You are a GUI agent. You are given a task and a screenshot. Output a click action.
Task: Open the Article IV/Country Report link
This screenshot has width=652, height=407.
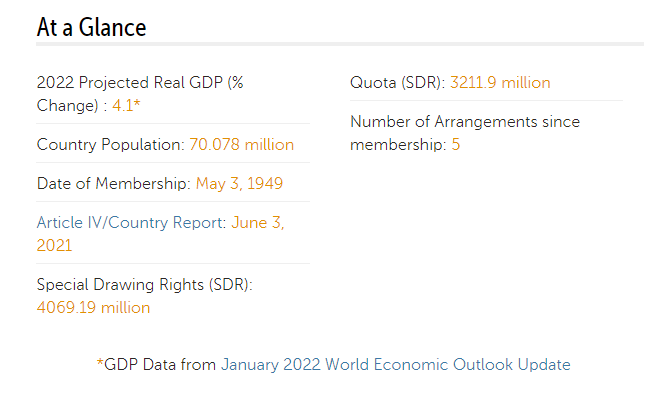(131, 222)
